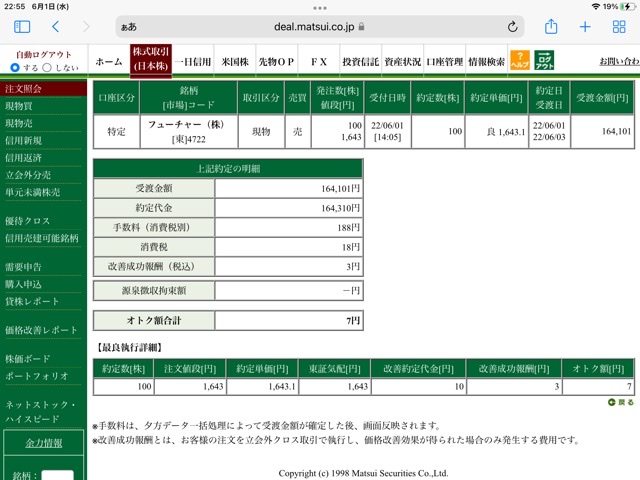Open the multitasking three-dot menu at the top
This screenshot has height=480, width=640.
click(320, 8)
